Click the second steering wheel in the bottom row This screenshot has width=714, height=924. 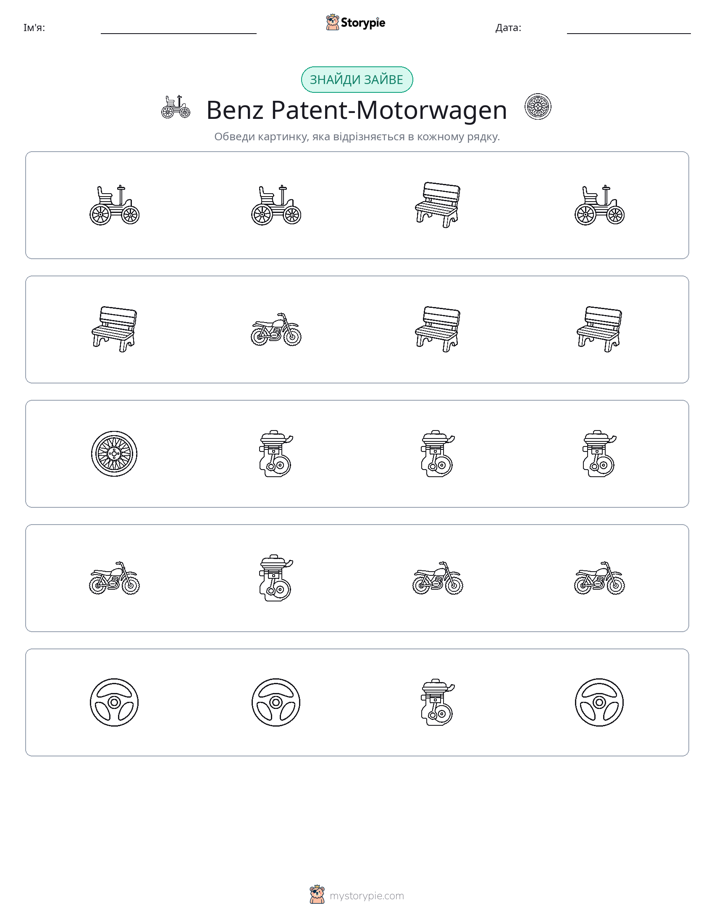point(276,702)
